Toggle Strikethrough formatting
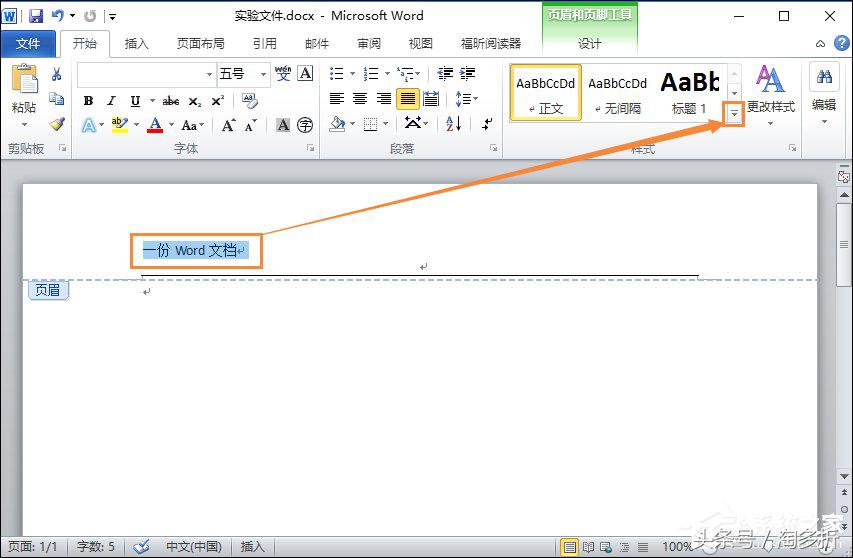853x558 pixels. (x=171, y=101)
